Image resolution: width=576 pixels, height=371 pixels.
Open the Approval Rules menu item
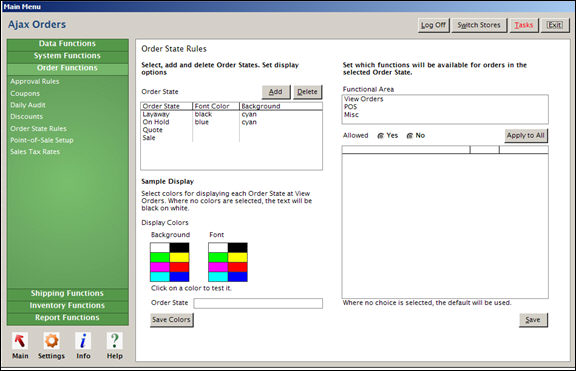(35, 82)
